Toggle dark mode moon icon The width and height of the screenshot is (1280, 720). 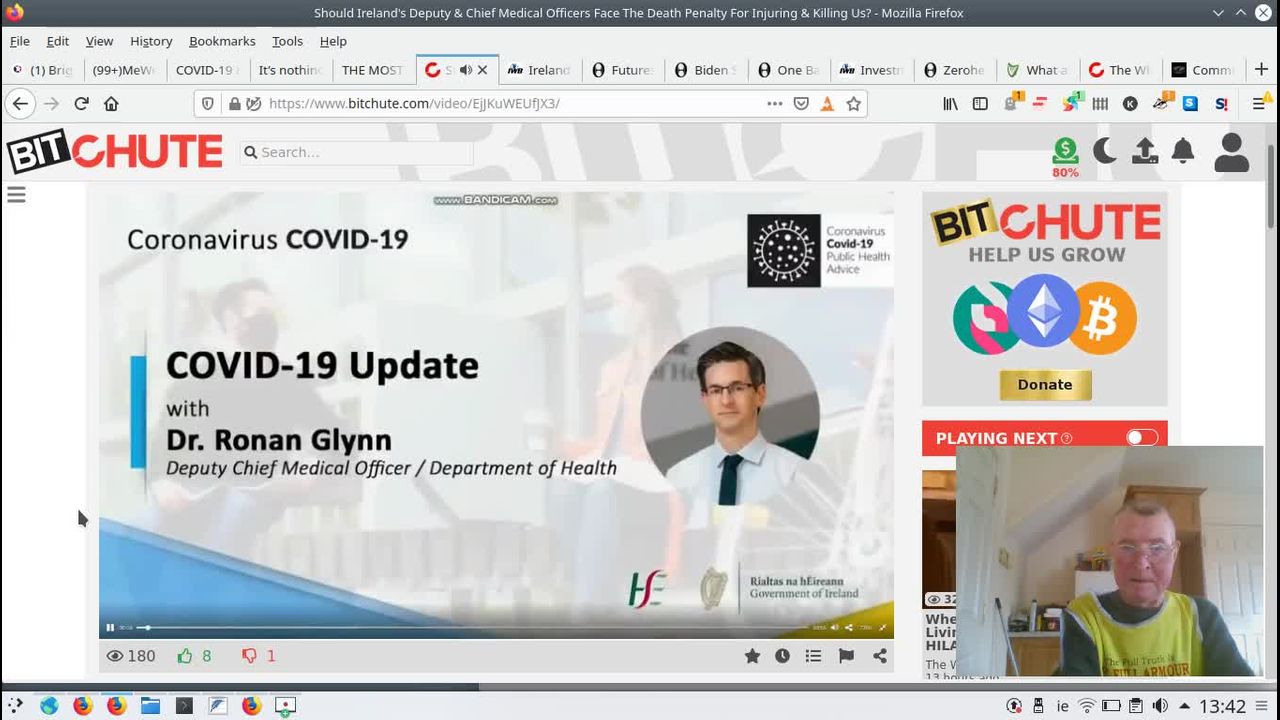click(1105, 151)
